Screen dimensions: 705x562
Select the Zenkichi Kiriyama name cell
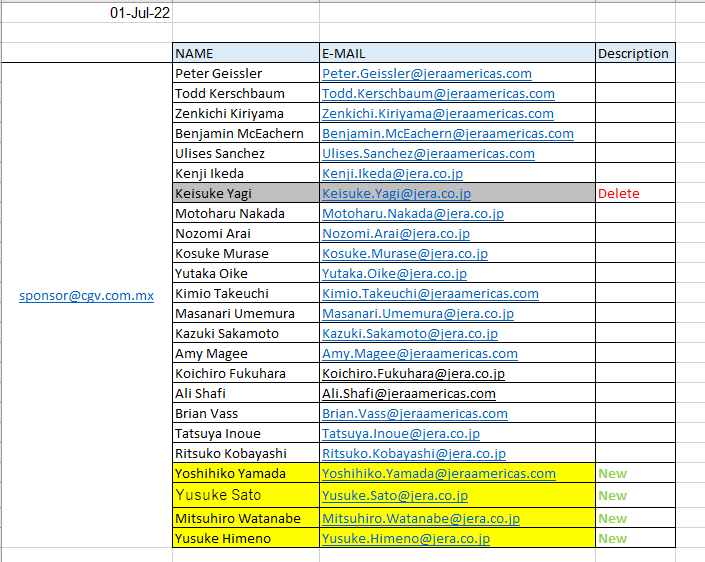(246, 113)
